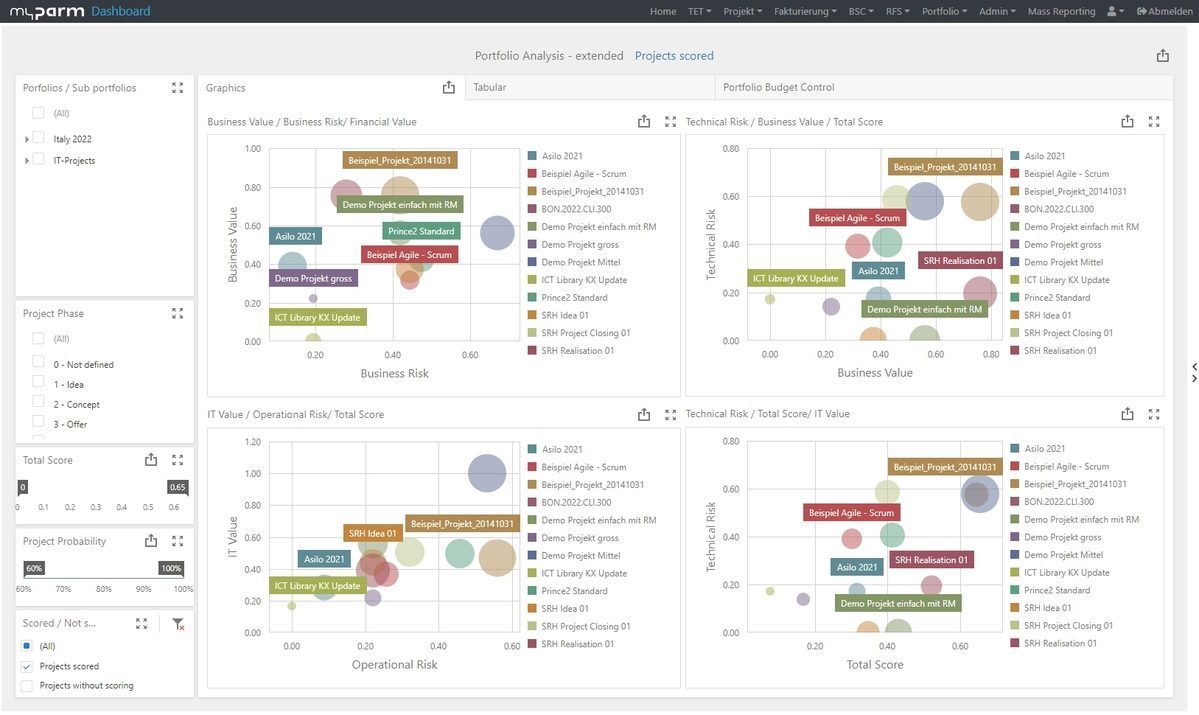This screenshot has height=715, width=1199.
Task: Expand the IT-Projects portfolio tree node
Action: pyautogui.click(x=27, y=160)
